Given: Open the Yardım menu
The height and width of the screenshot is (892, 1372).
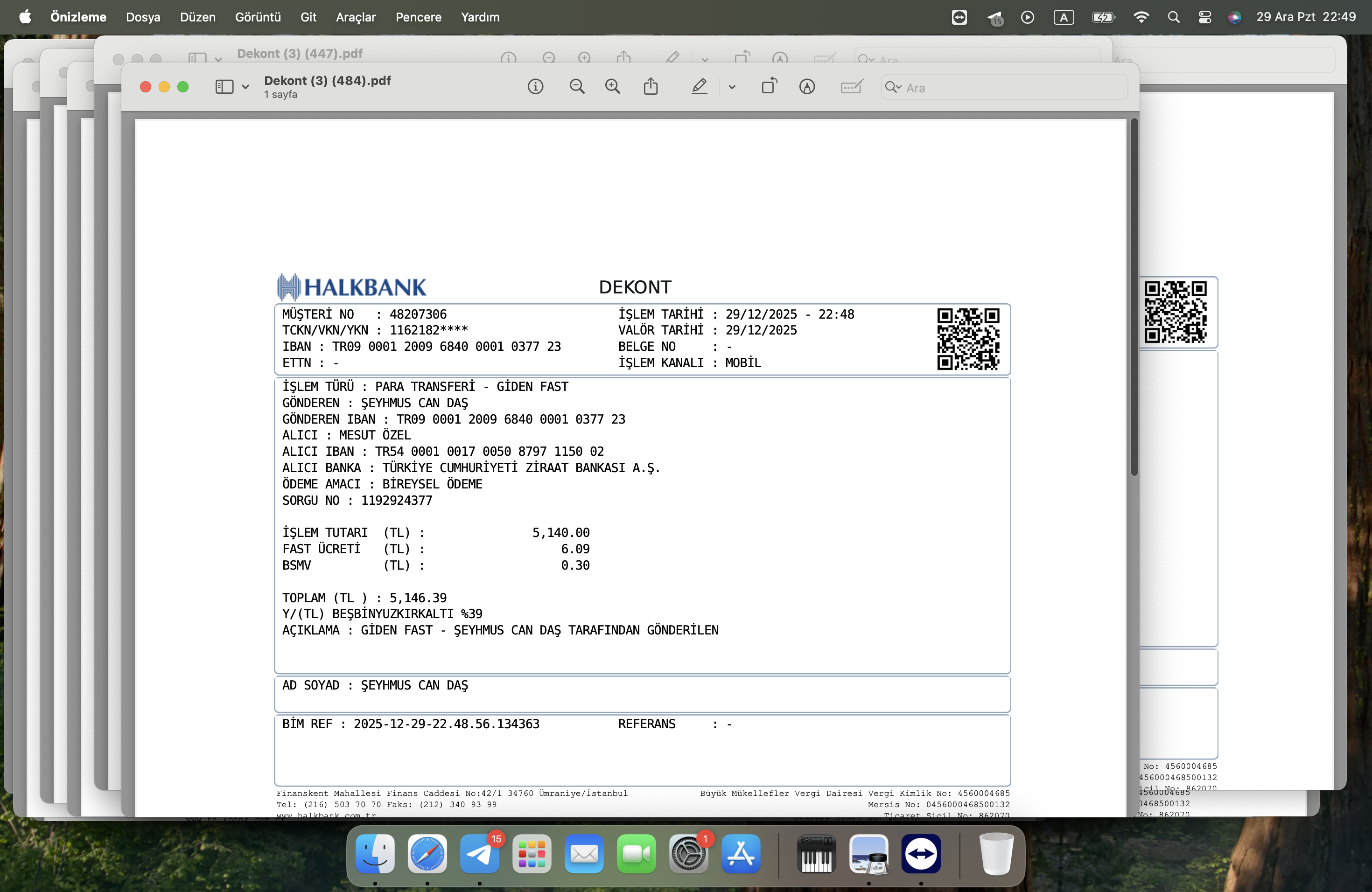Looking at the screenshot, I should point(480,17).
